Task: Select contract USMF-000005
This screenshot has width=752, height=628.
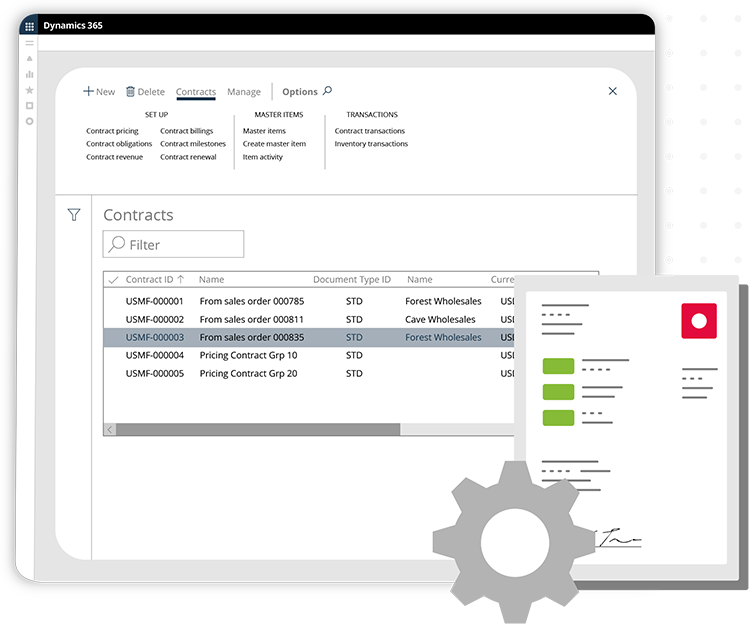Action: click(154, 374)
